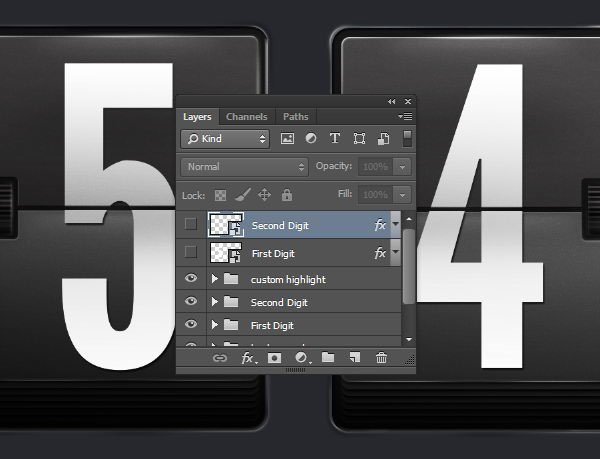Open the Normal blend mode dropdown
The height and width of the screenshot is (459, 600).
pos(245,167)
